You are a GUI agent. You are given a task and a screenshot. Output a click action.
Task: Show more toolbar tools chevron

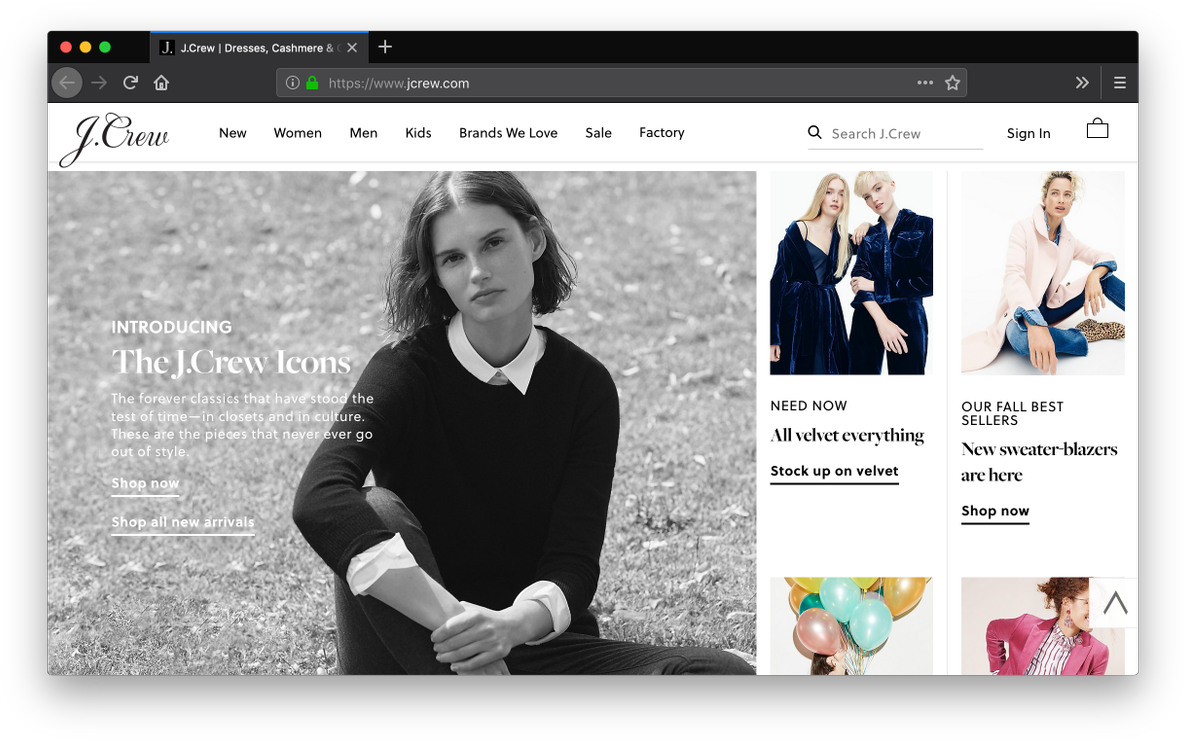[1082, 82]
